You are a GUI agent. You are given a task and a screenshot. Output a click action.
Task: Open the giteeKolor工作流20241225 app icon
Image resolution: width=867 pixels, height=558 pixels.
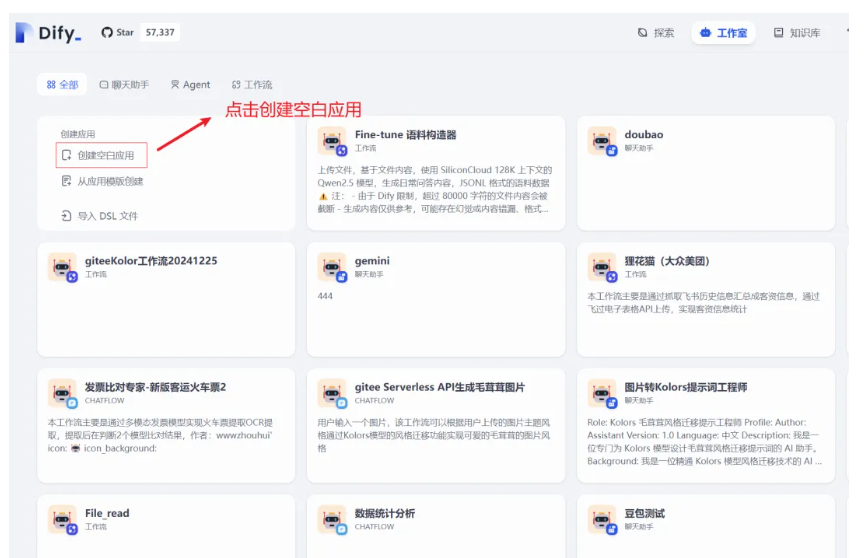62,267
